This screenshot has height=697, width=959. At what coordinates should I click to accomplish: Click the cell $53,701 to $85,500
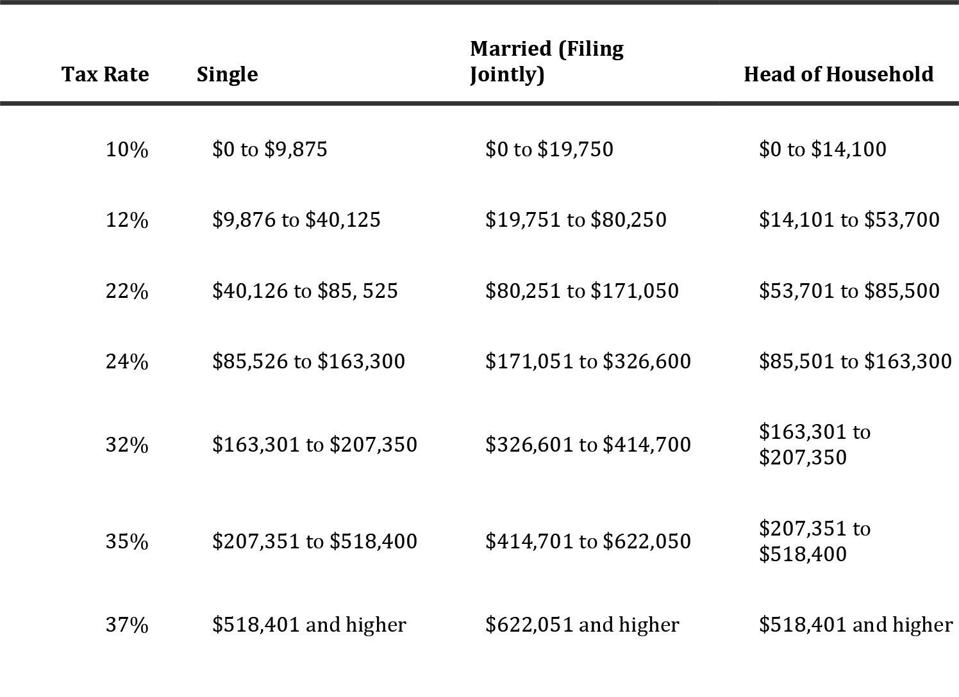(x=849, y=291)
